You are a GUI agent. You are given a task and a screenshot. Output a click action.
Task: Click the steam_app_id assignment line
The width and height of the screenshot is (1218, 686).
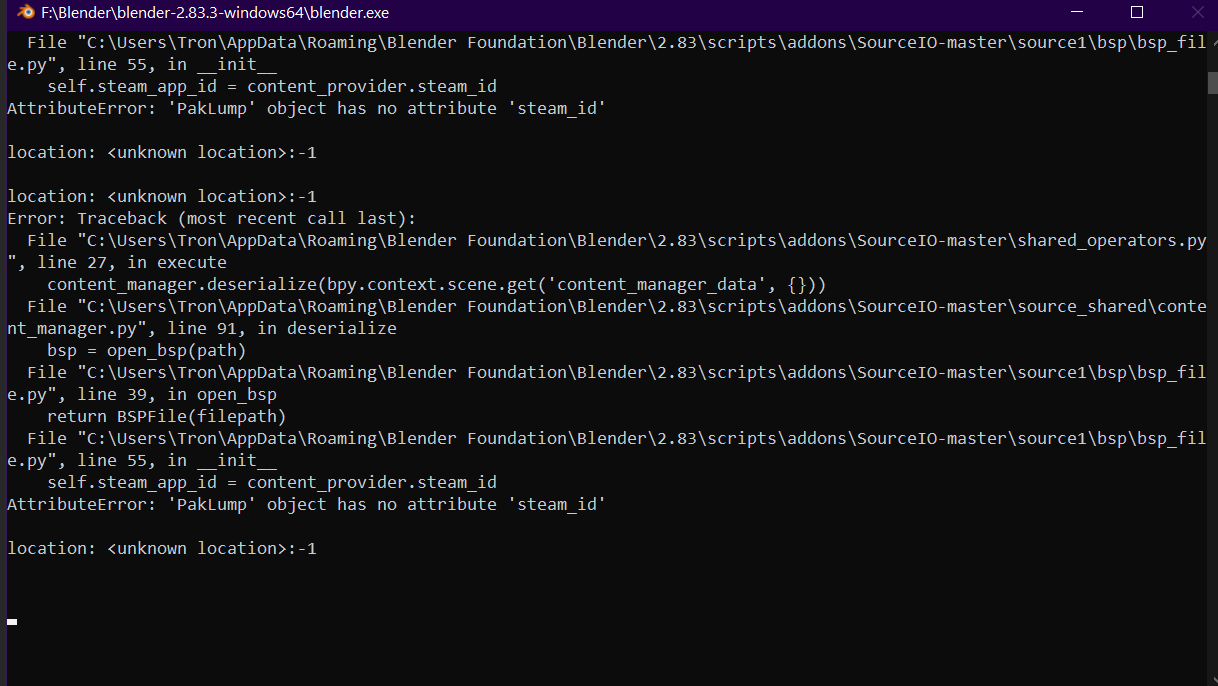pos(271,482)
